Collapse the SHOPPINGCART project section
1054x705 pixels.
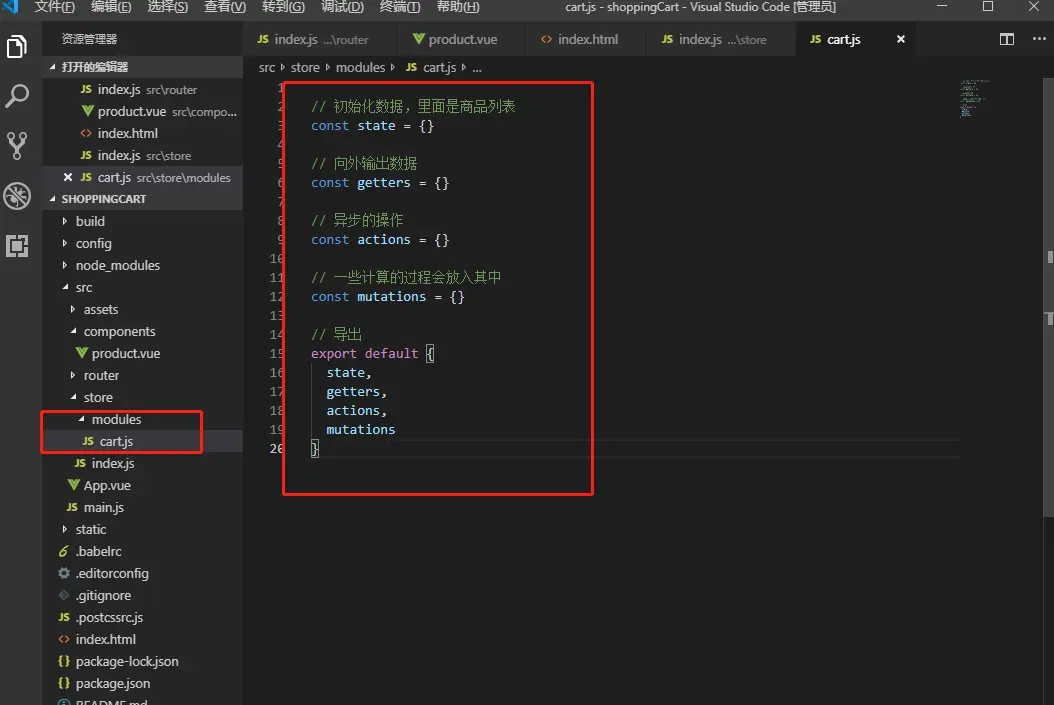pyautogui.click(x=103, y=199)
